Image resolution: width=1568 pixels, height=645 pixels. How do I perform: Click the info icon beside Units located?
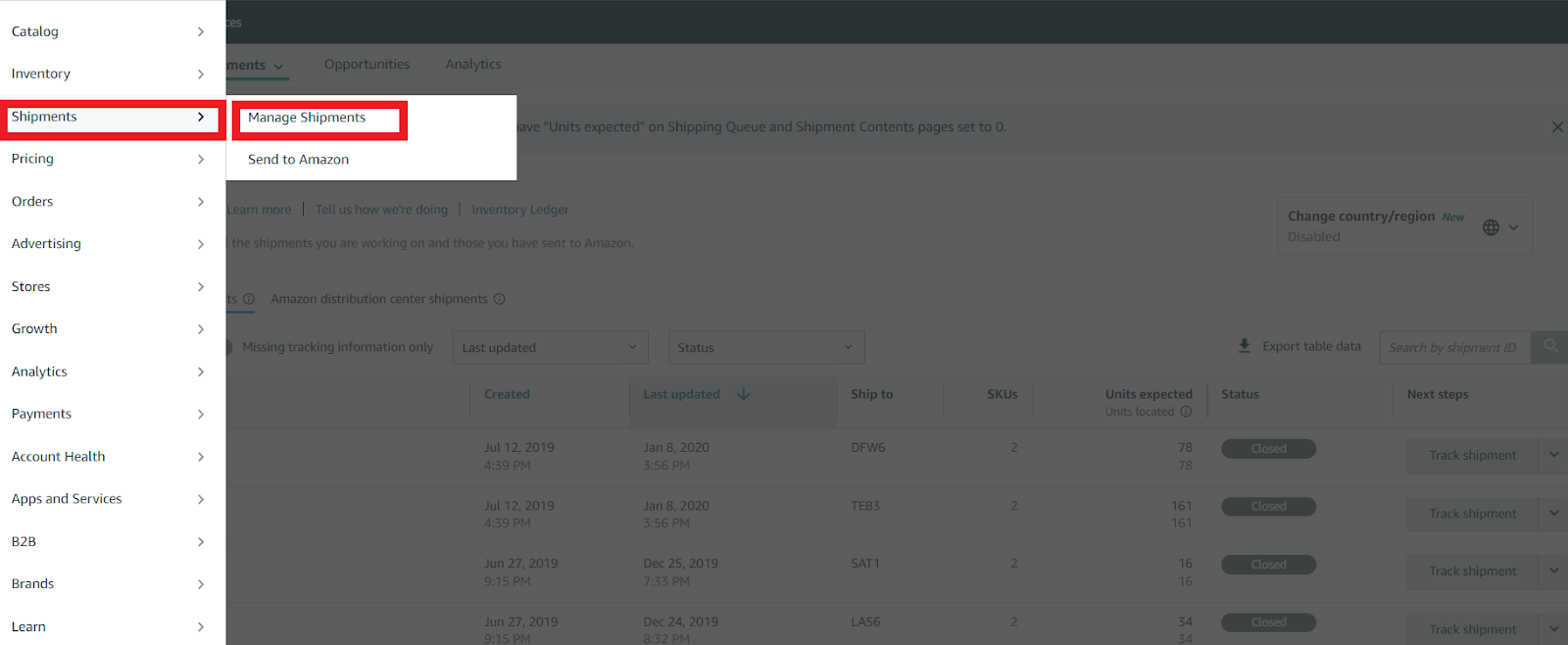pos(1186,412)
